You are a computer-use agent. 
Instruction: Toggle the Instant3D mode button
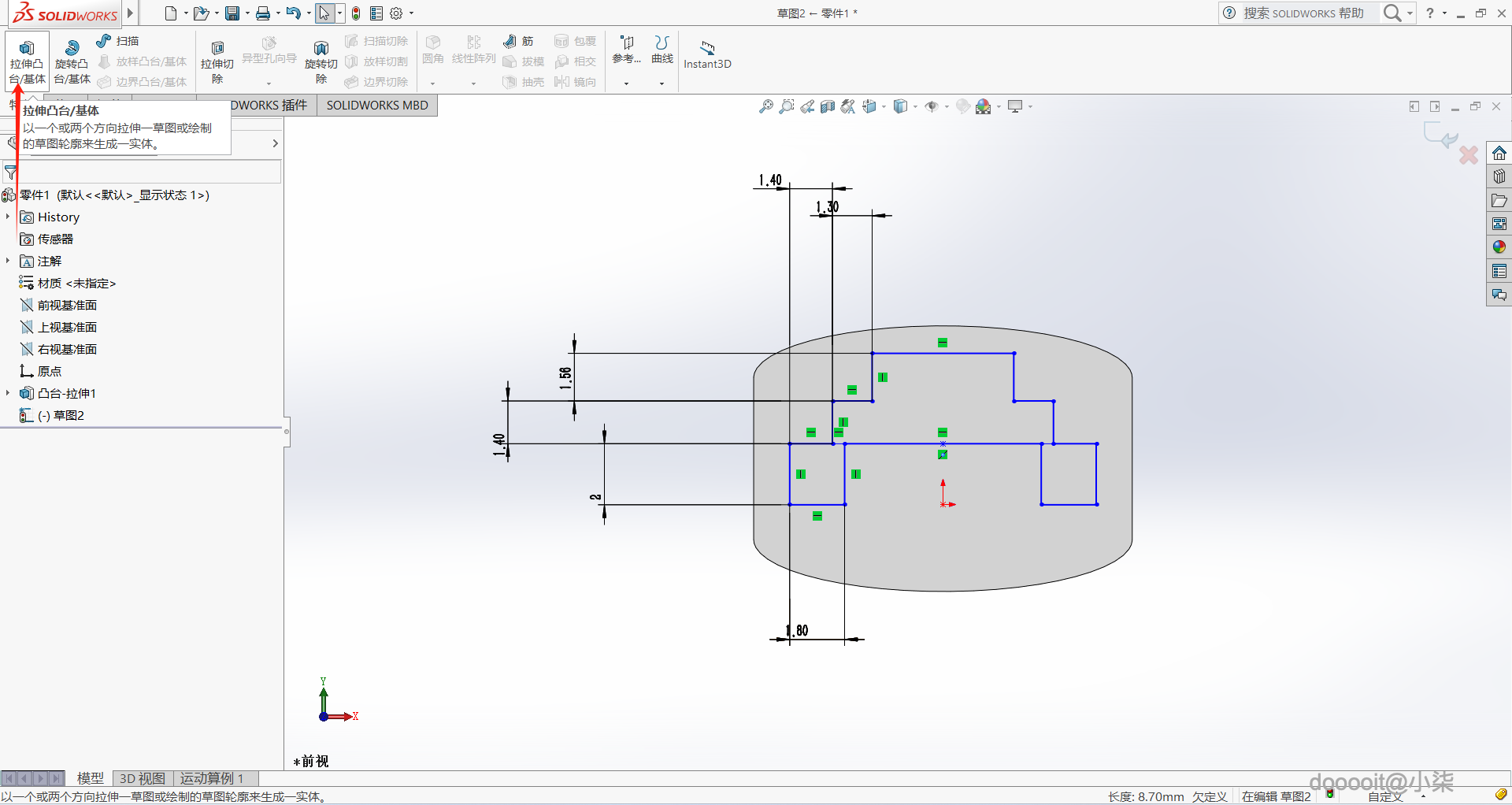707,55
